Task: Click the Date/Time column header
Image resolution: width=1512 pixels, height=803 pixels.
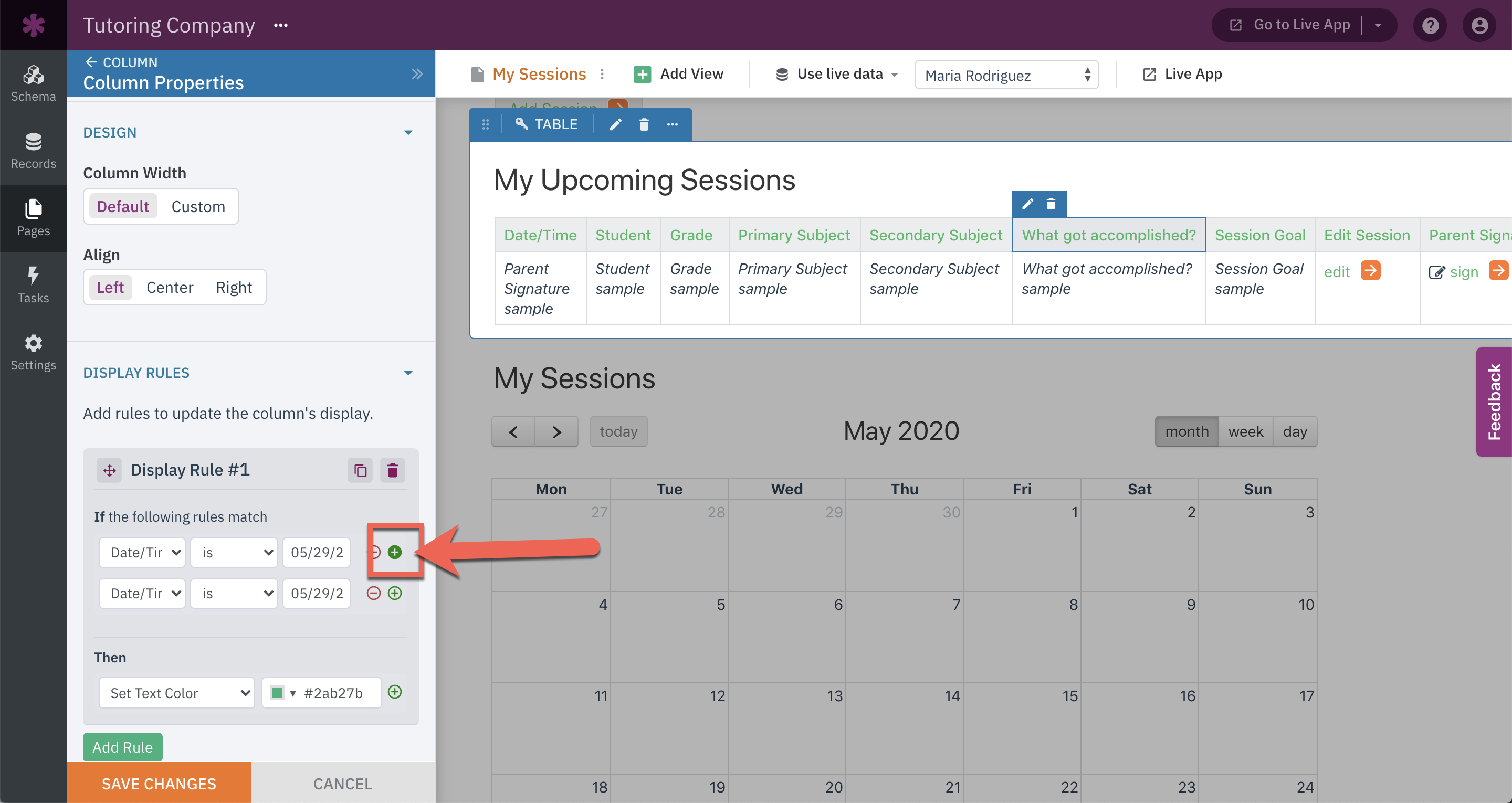Action: tap(540, 235)
